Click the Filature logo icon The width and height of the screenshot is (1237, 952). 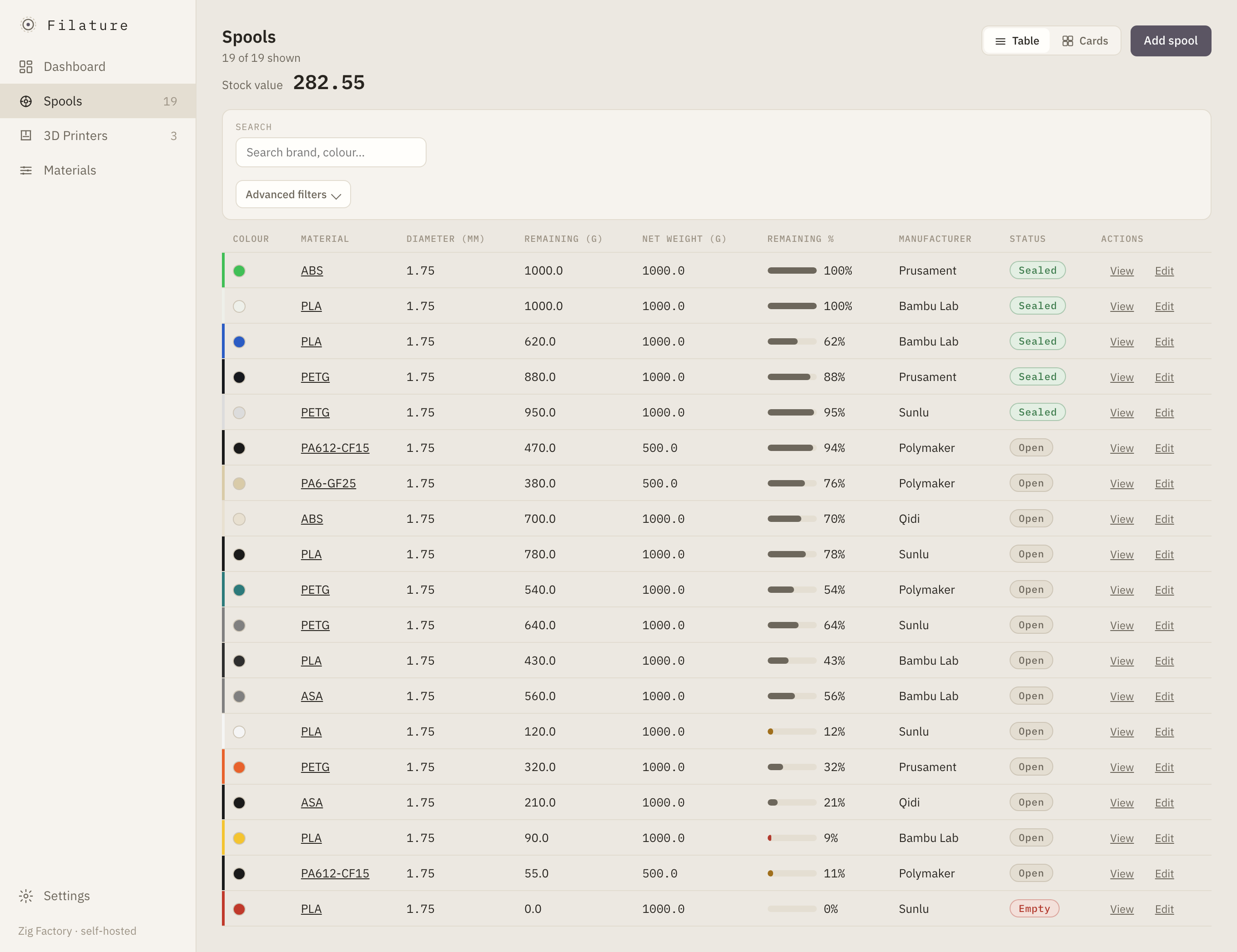coord(28,25)
